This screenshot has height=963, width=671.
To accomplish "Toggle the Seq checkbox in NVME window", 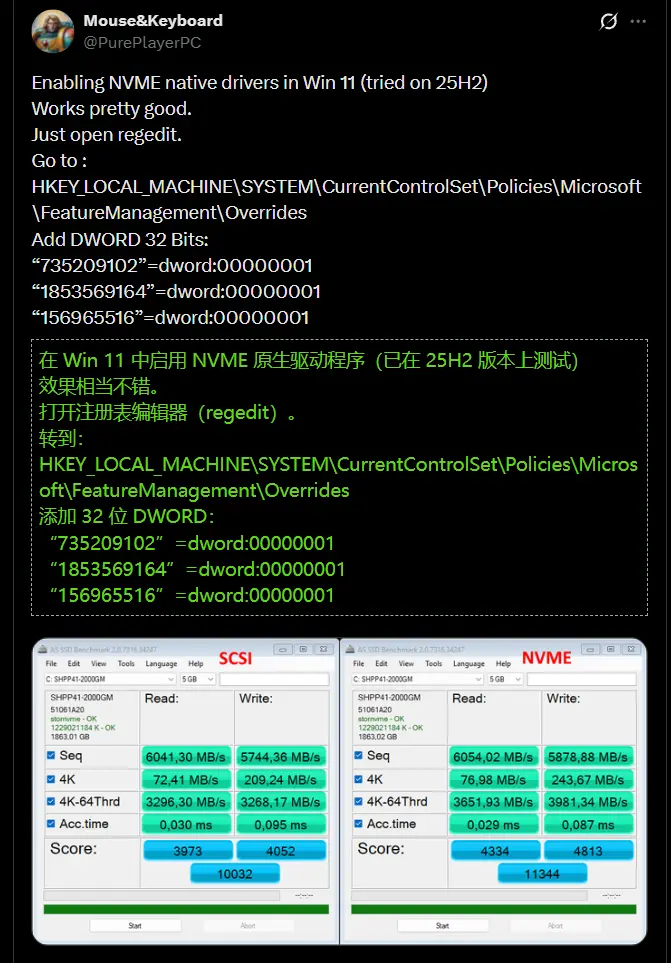I will (359, 755).
